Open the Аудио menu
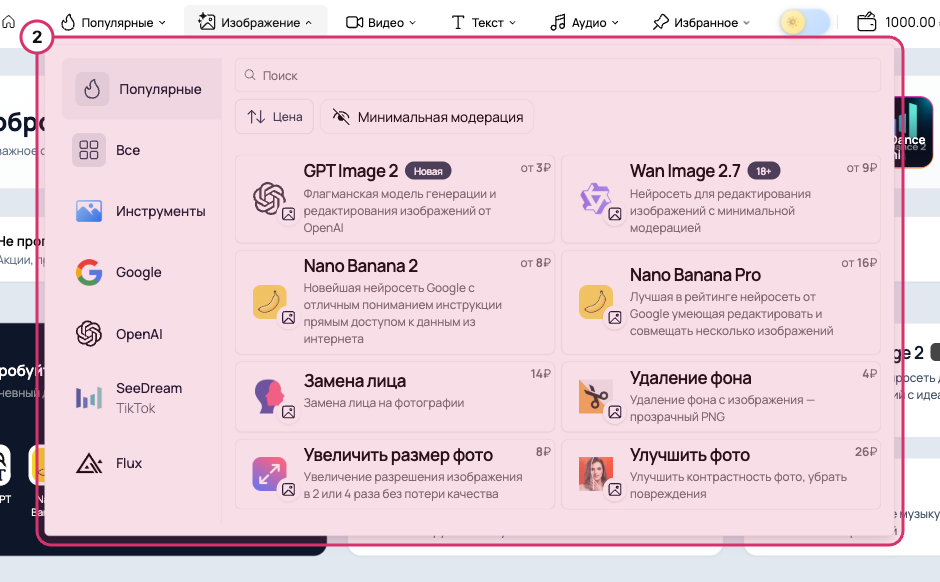Viewport: 940px width, 582px height. 585,23
